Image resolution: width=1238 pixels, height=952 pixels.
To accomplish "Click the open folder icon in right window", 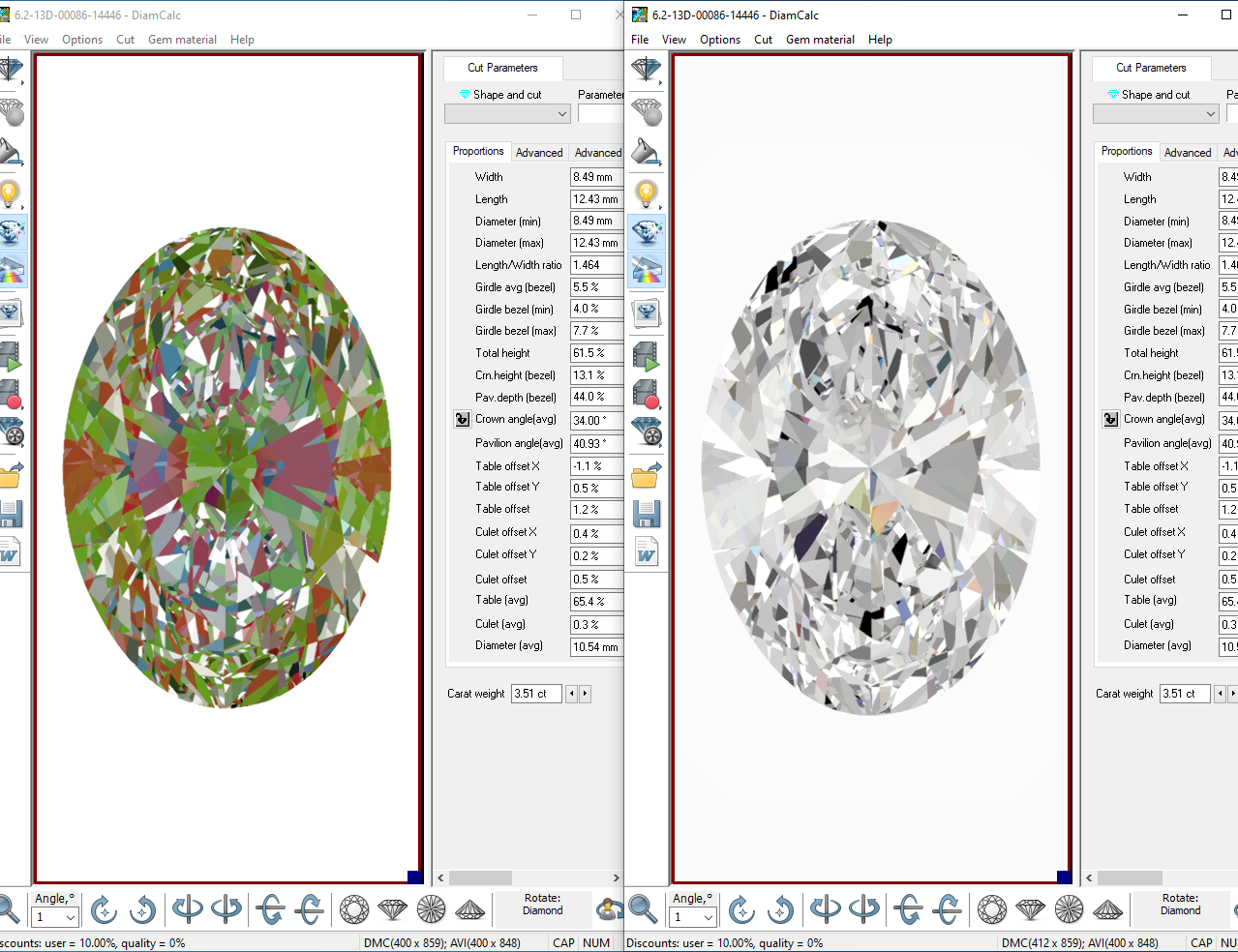I will [x=647, y=474].
